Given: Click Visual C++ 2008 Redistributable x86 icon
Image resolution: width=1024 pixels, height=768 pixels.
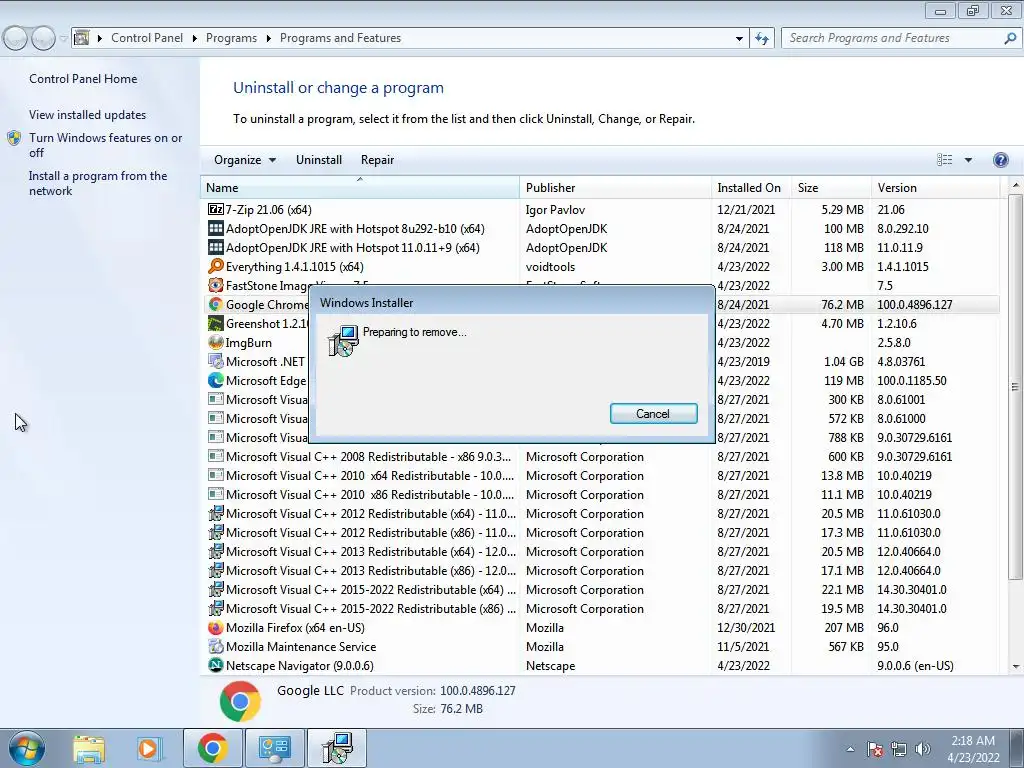Looking at the screenshot, I should [216, 456].
